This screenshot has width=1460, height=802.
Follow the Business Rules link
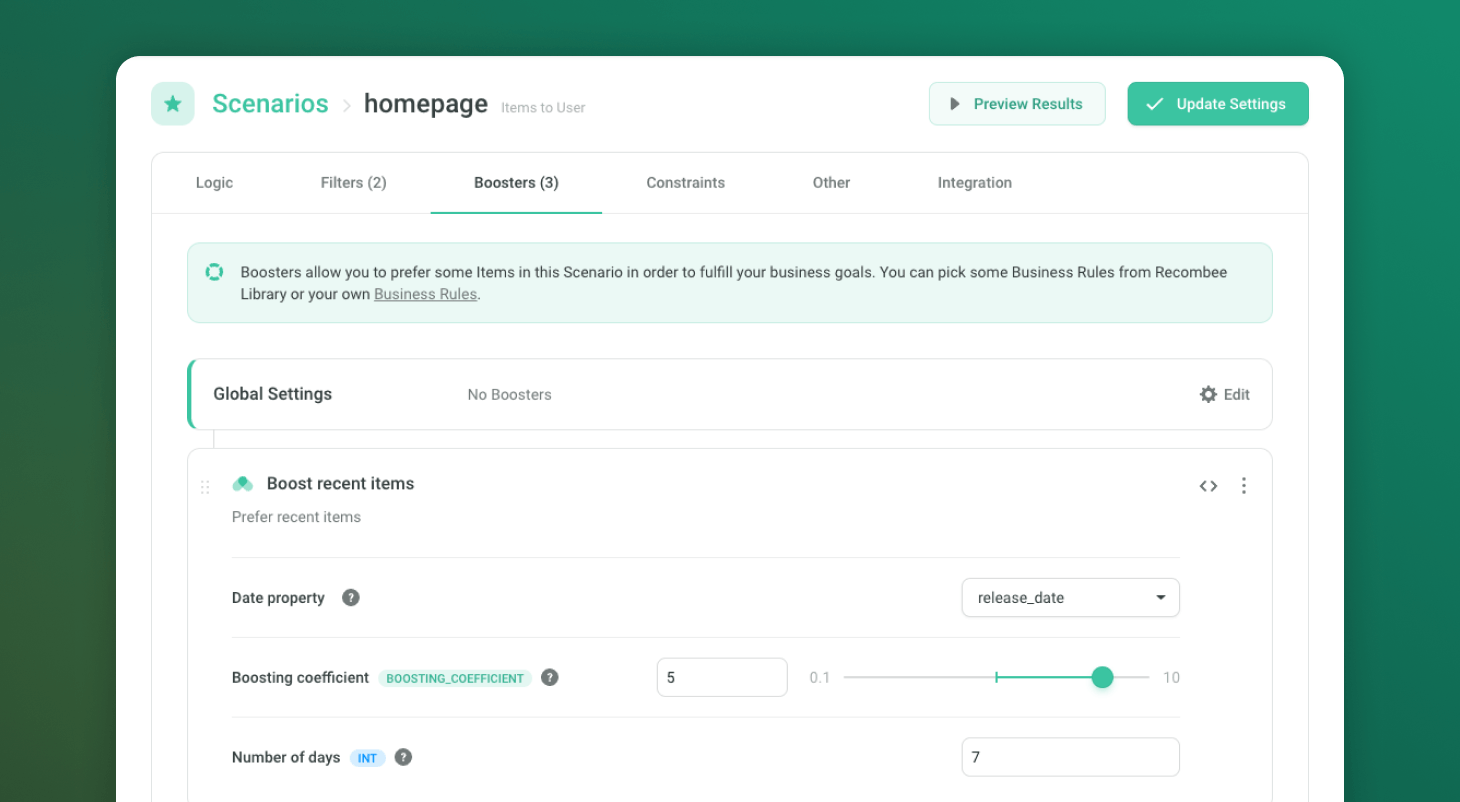(x=425, y=294)
